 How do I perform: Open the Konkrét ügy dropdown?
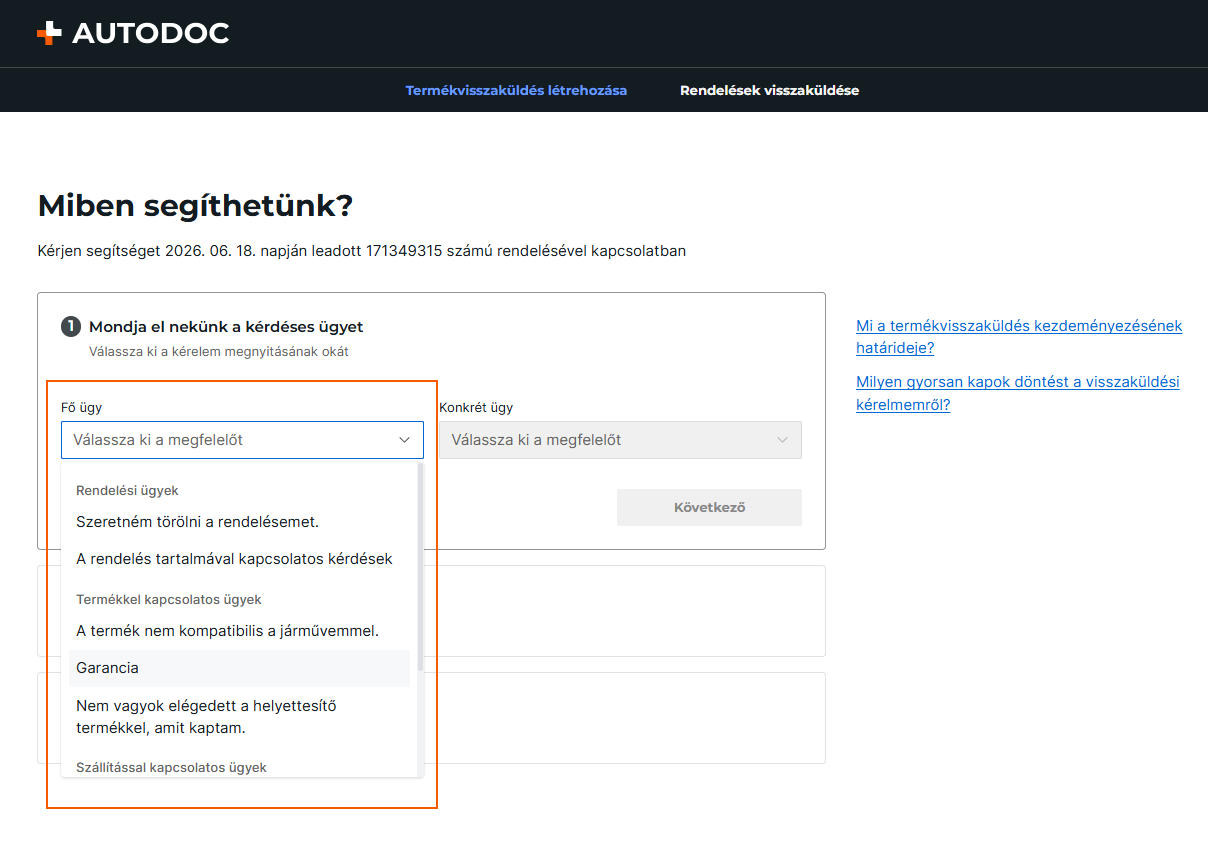(620, 440)
